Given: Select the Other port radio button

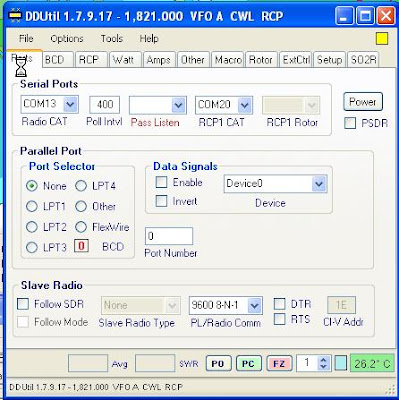Looking at the screenshot, I should (81, 206).
